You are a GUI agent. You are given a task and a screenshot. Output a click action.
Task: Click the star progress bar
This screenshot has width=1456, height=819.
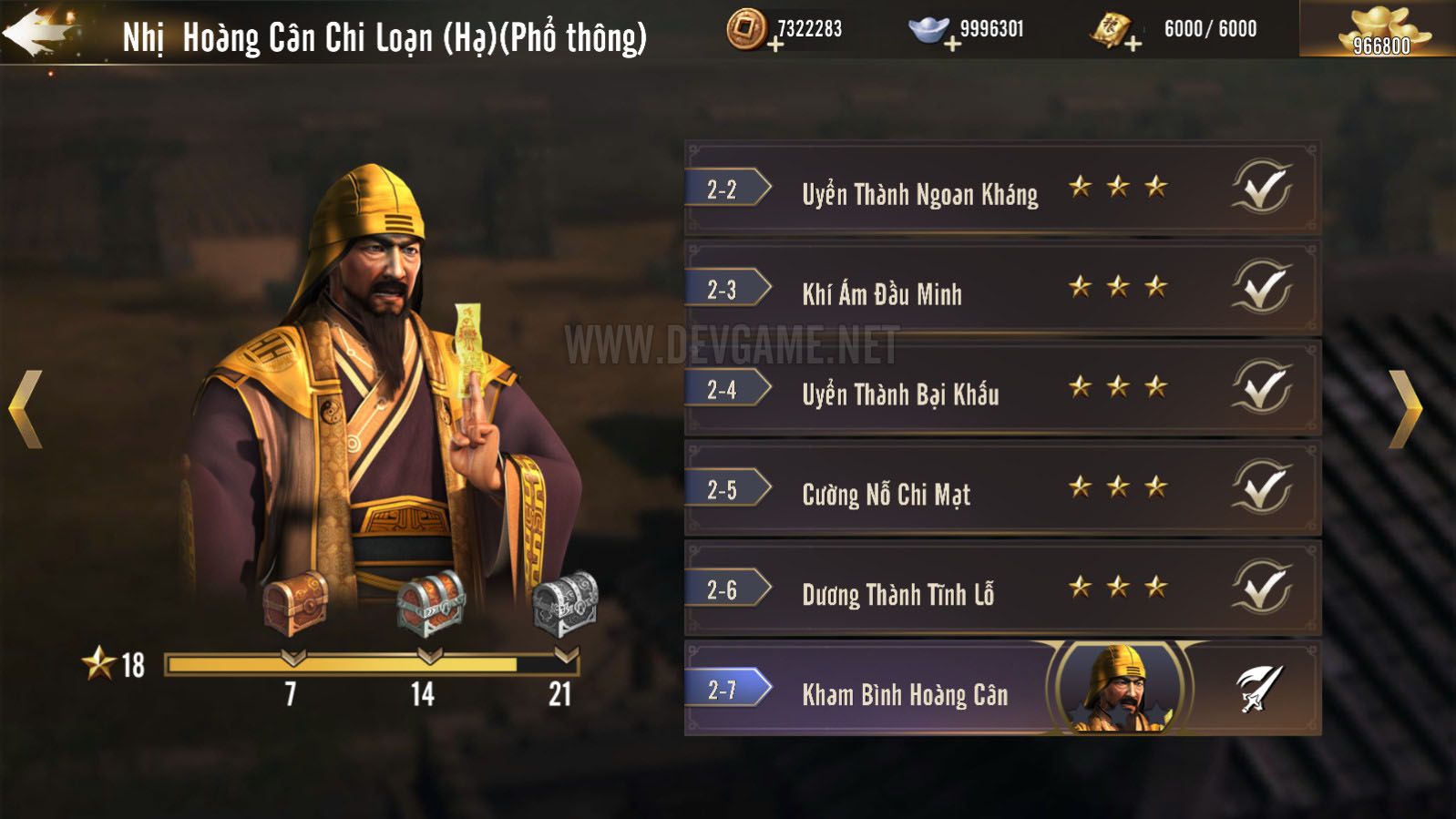click(371, 664)
